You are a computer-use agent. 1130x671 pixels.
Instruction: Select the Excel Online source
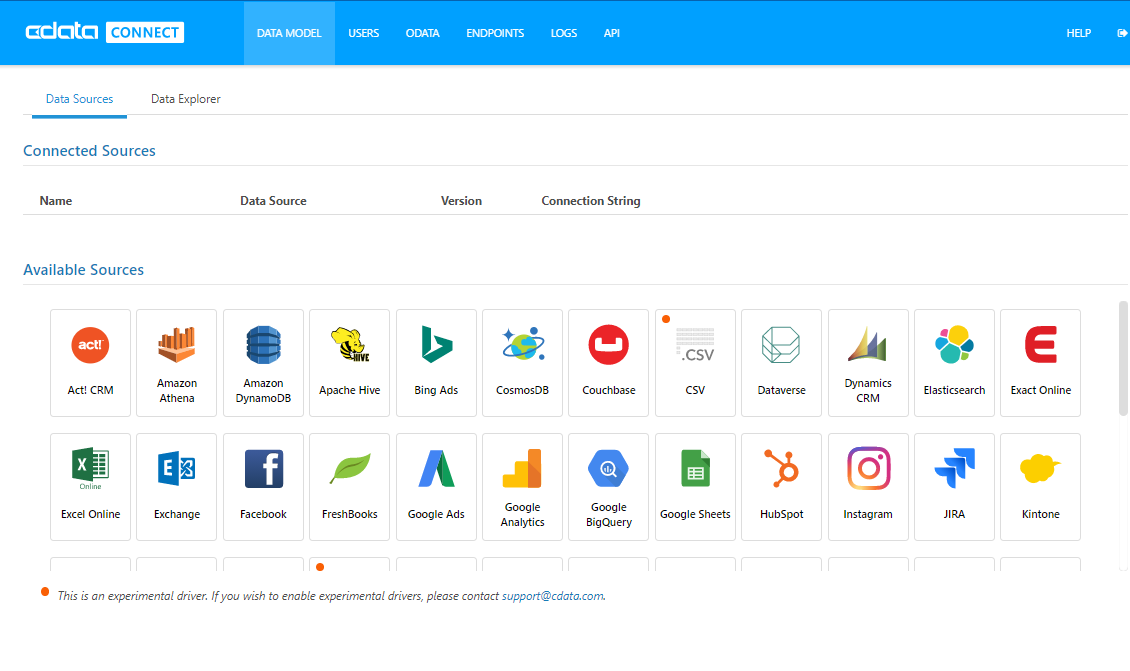click(x=90, y=486)
